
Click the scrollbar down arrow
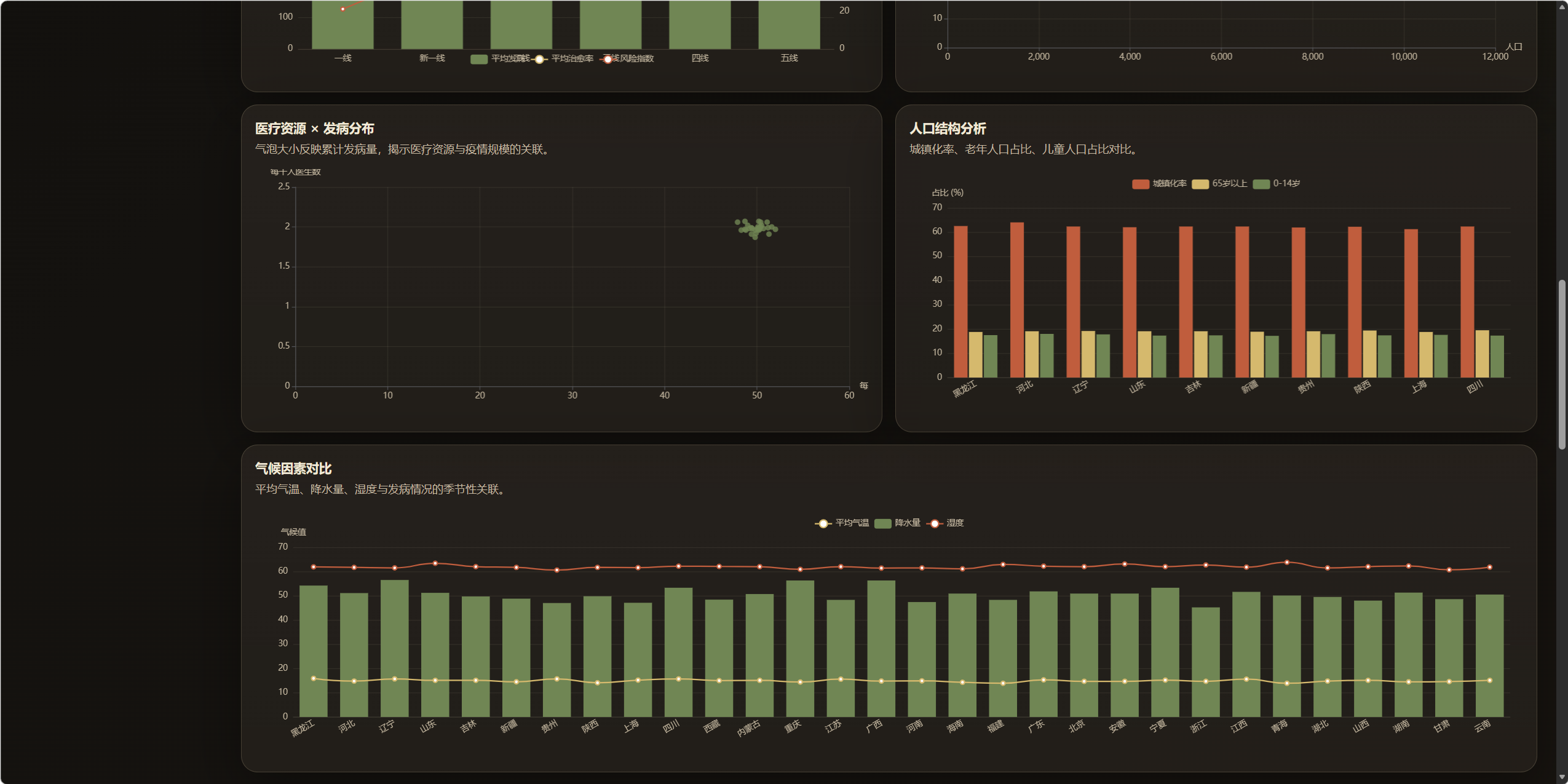(1561, 777)
